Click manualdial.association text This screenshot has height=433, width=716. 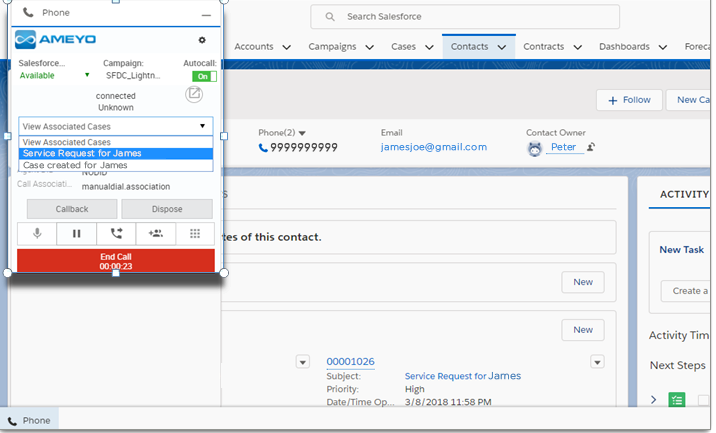coord(126,187)
